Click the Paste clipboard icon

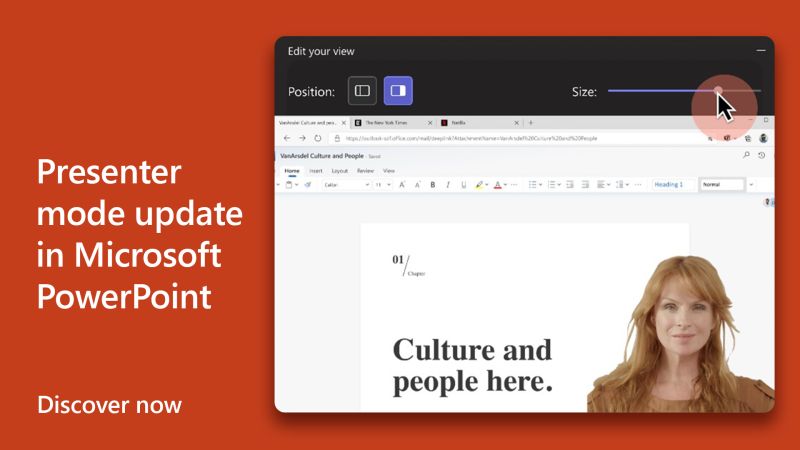289,185
